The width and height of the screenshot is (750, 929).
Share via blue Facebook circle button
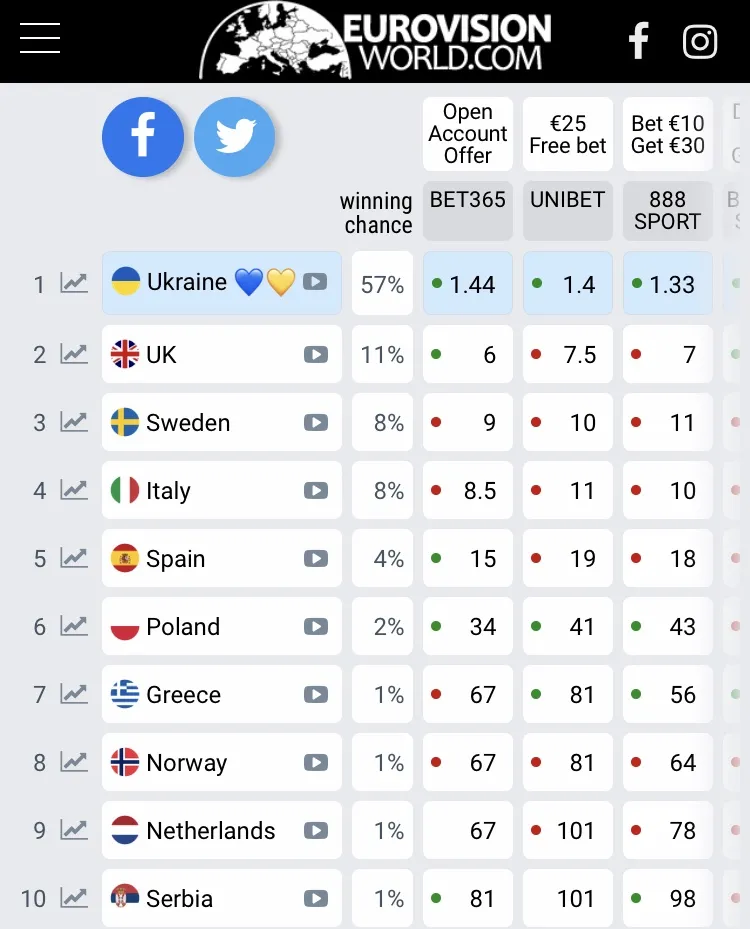click(143, 137)
